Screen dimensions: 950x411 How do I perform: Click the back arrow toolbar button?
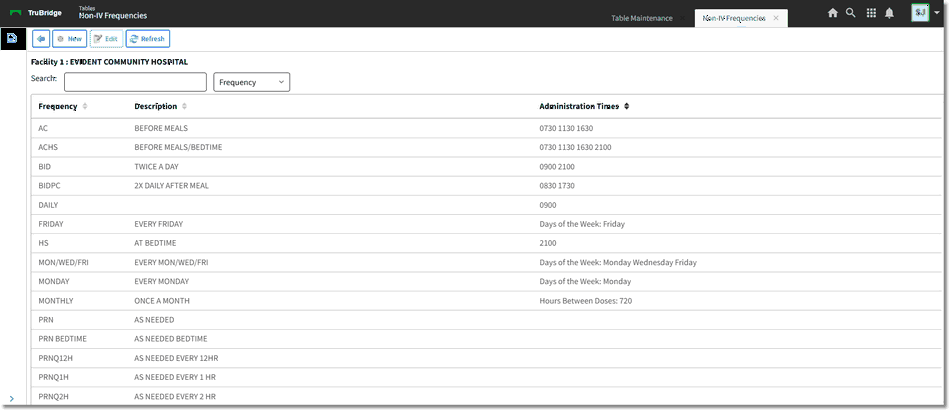pos(41,39)
